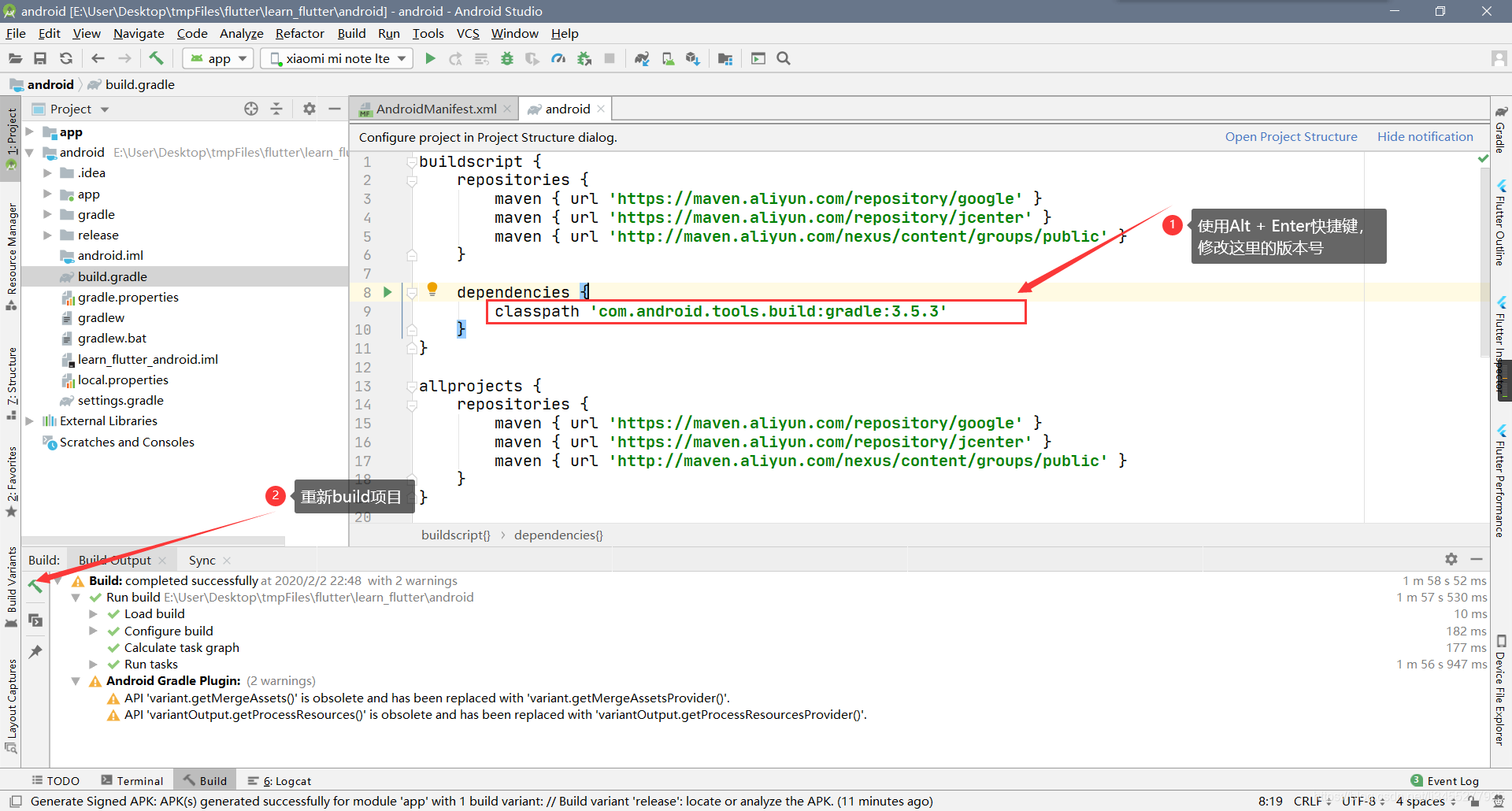Select settings.gradle in project tree

(120, 400)
